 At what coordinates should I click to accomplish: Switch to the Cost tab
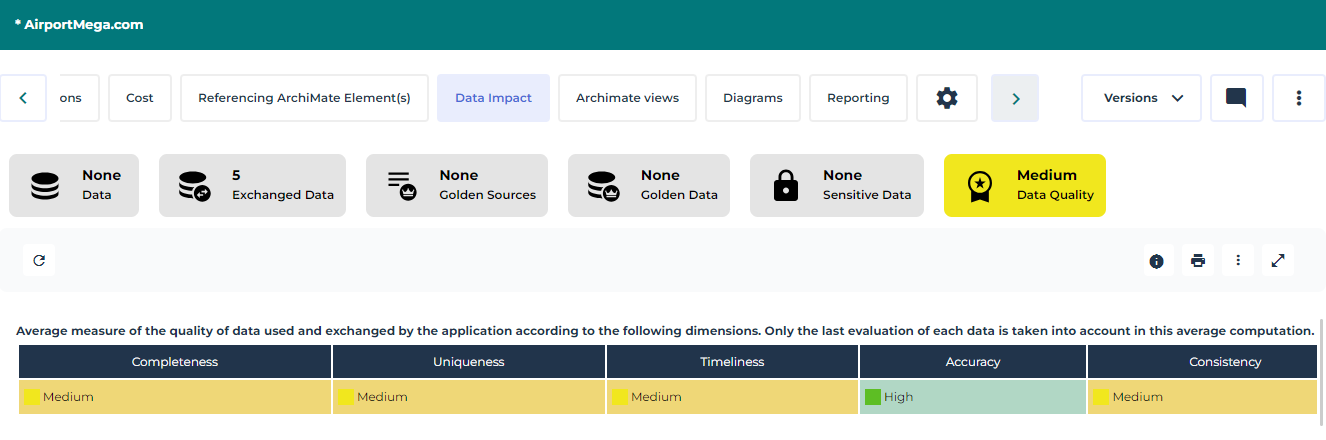tap(140, 98)
